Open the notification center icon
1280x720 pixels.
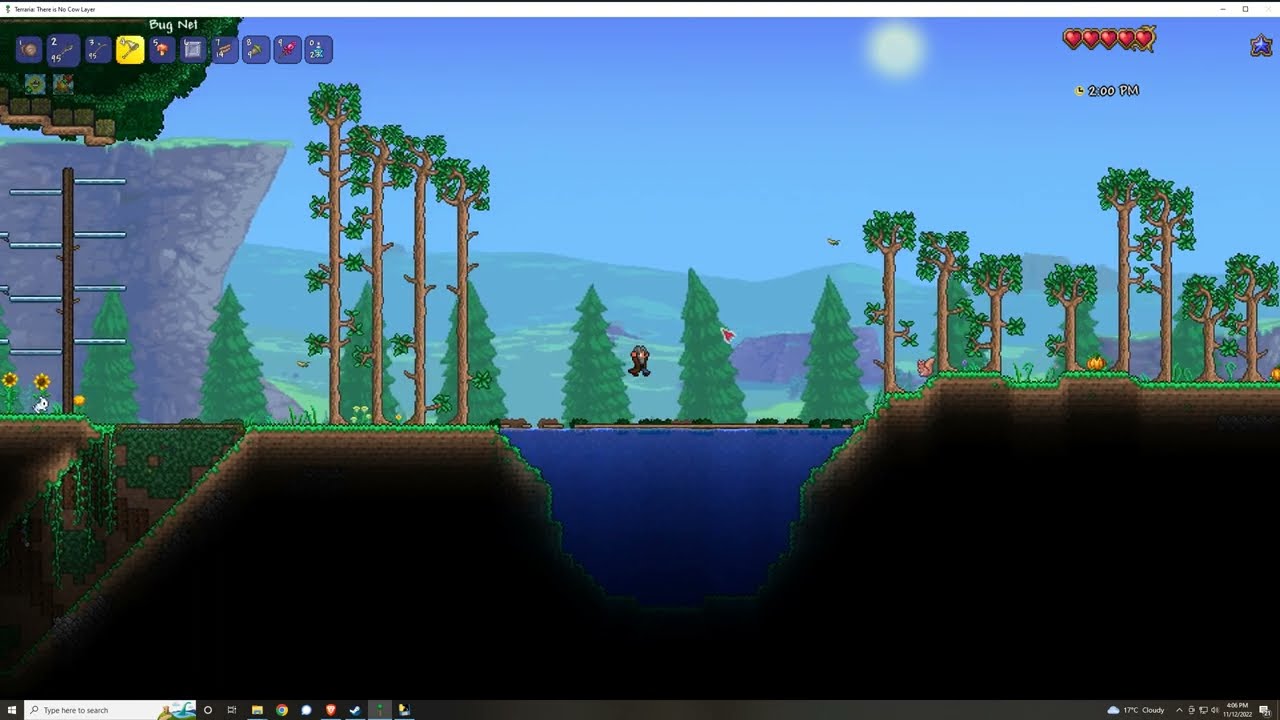(x=1265, y=710)
